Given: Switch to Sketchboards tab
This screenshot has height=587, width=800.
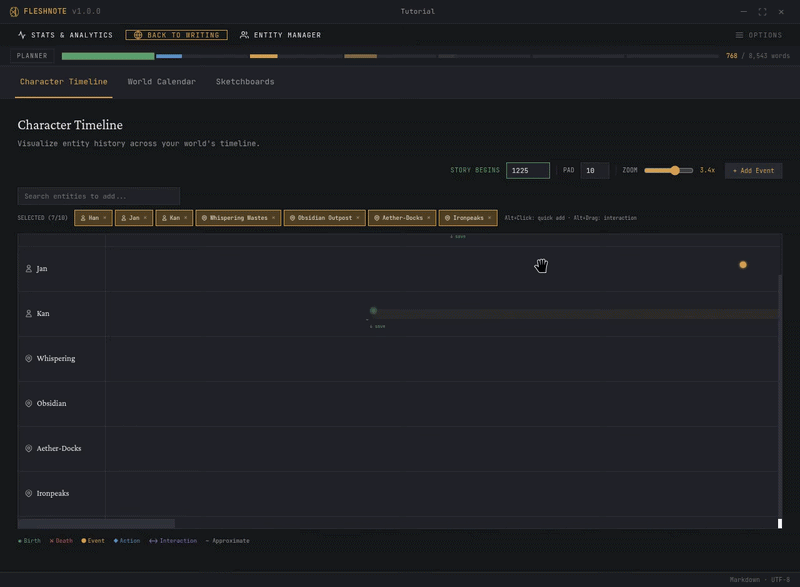Looking at the screenshot, I should (x=245, y=82).
